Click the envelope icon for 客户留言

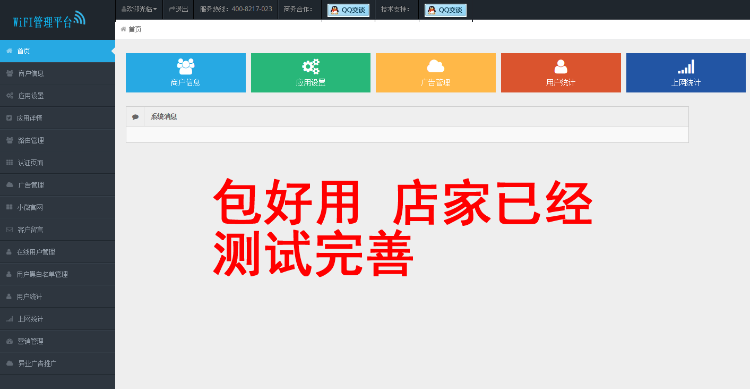(x=10, y=230)
